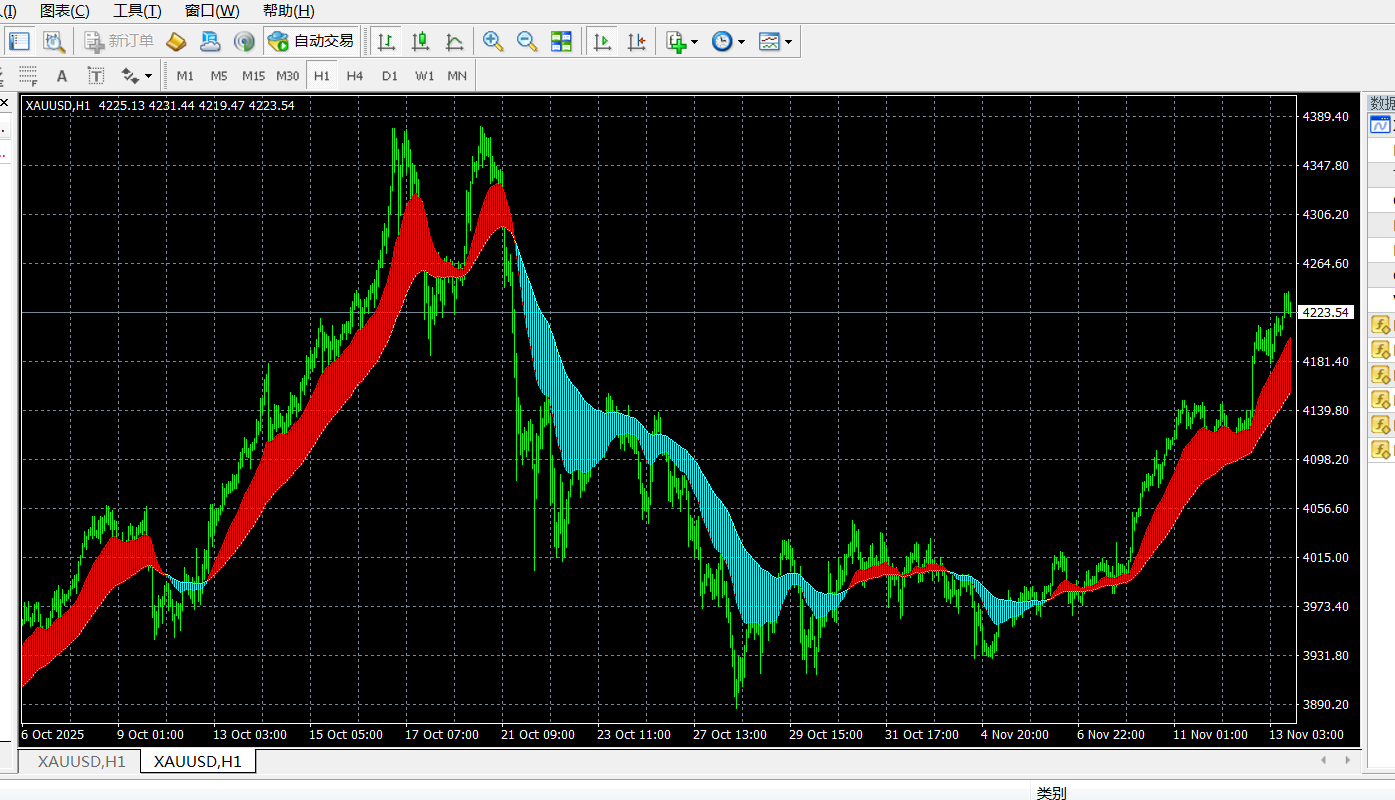Click the 6 Oct 2025 date label
Screen dimensions: 1395x800
tap(53, 734)
